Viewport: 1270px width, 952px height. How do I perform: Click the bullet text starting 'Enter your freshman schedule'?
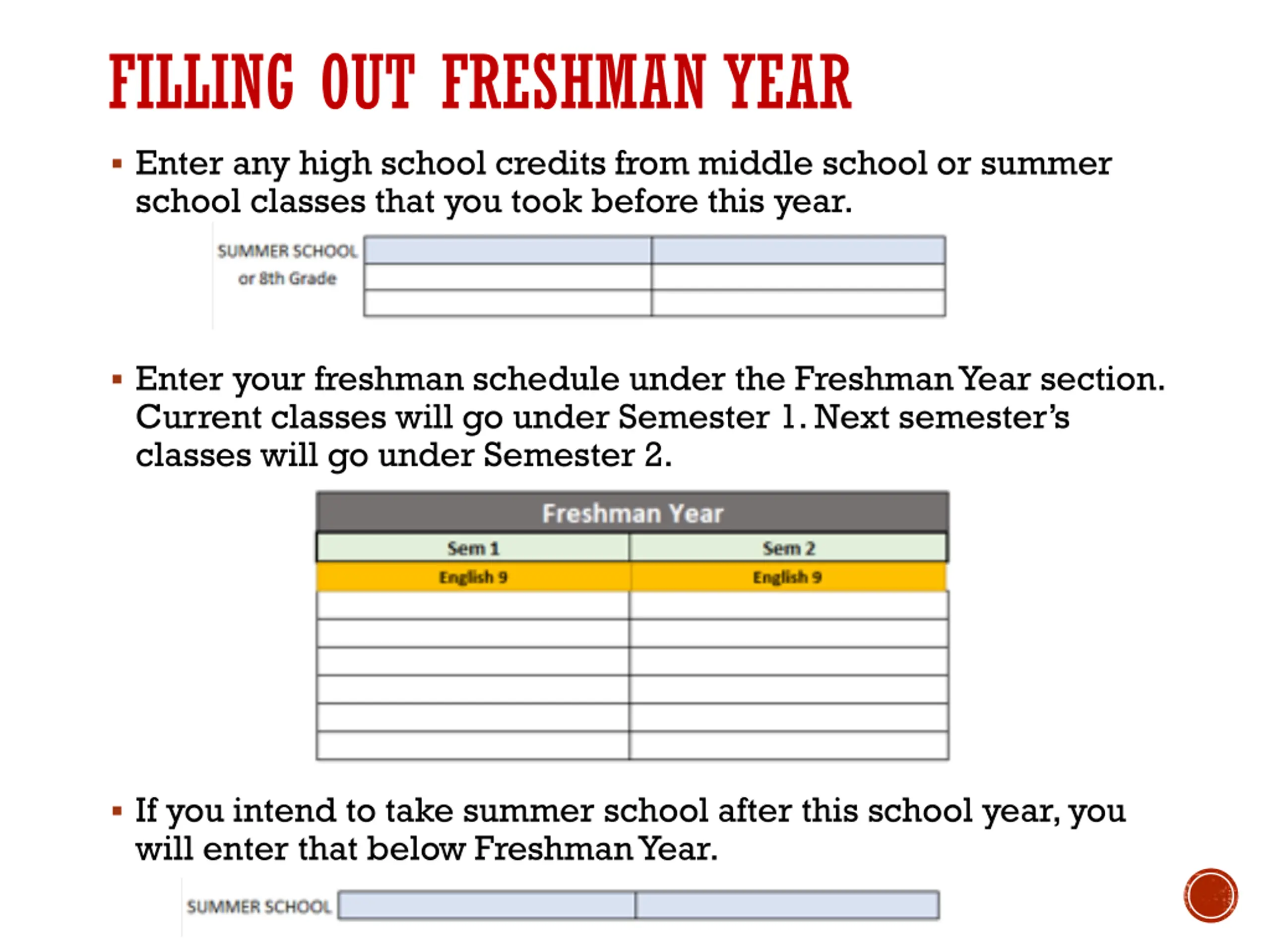click(649, 416)
